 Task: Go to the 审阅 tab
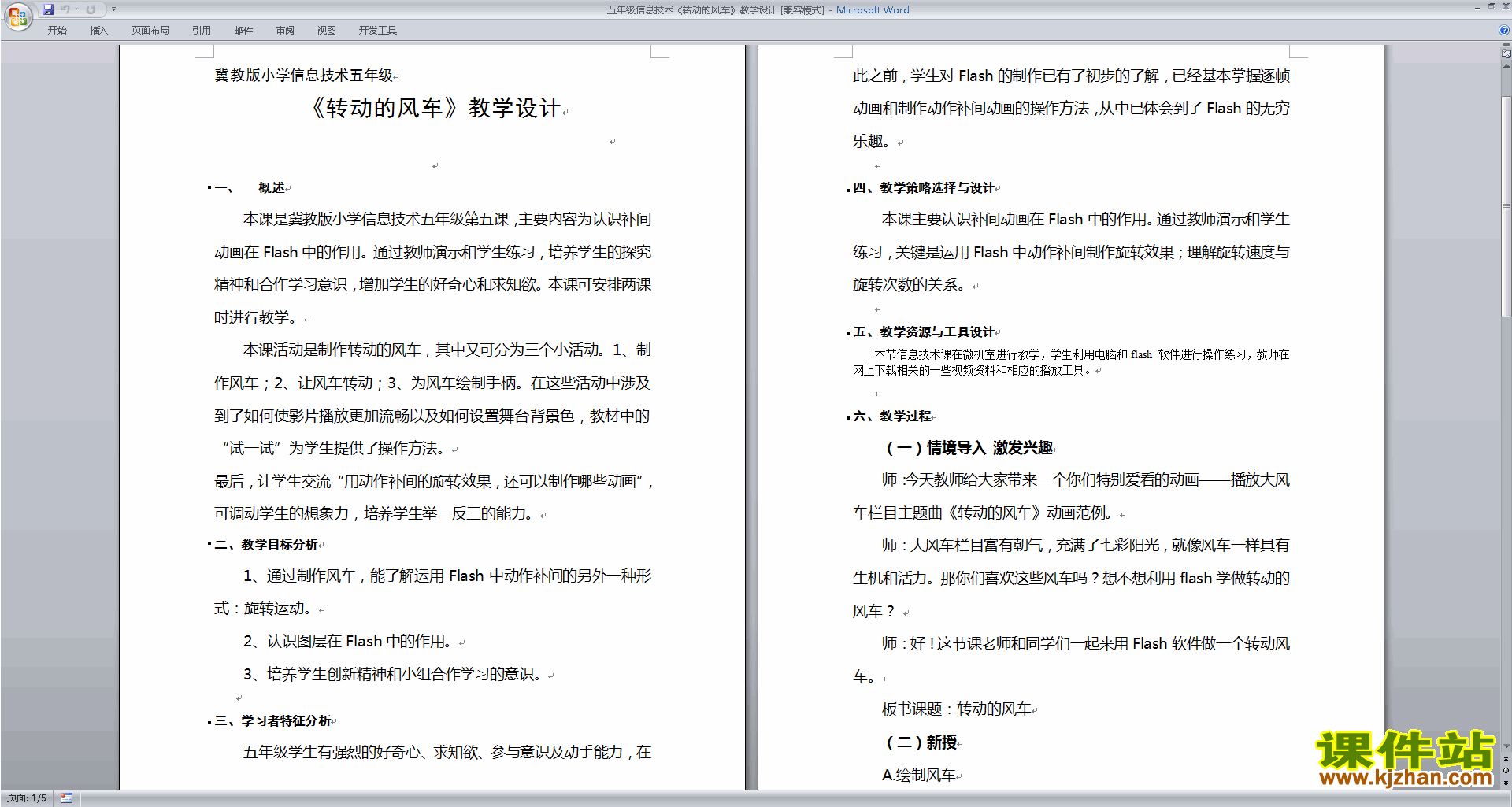point(285,31)
